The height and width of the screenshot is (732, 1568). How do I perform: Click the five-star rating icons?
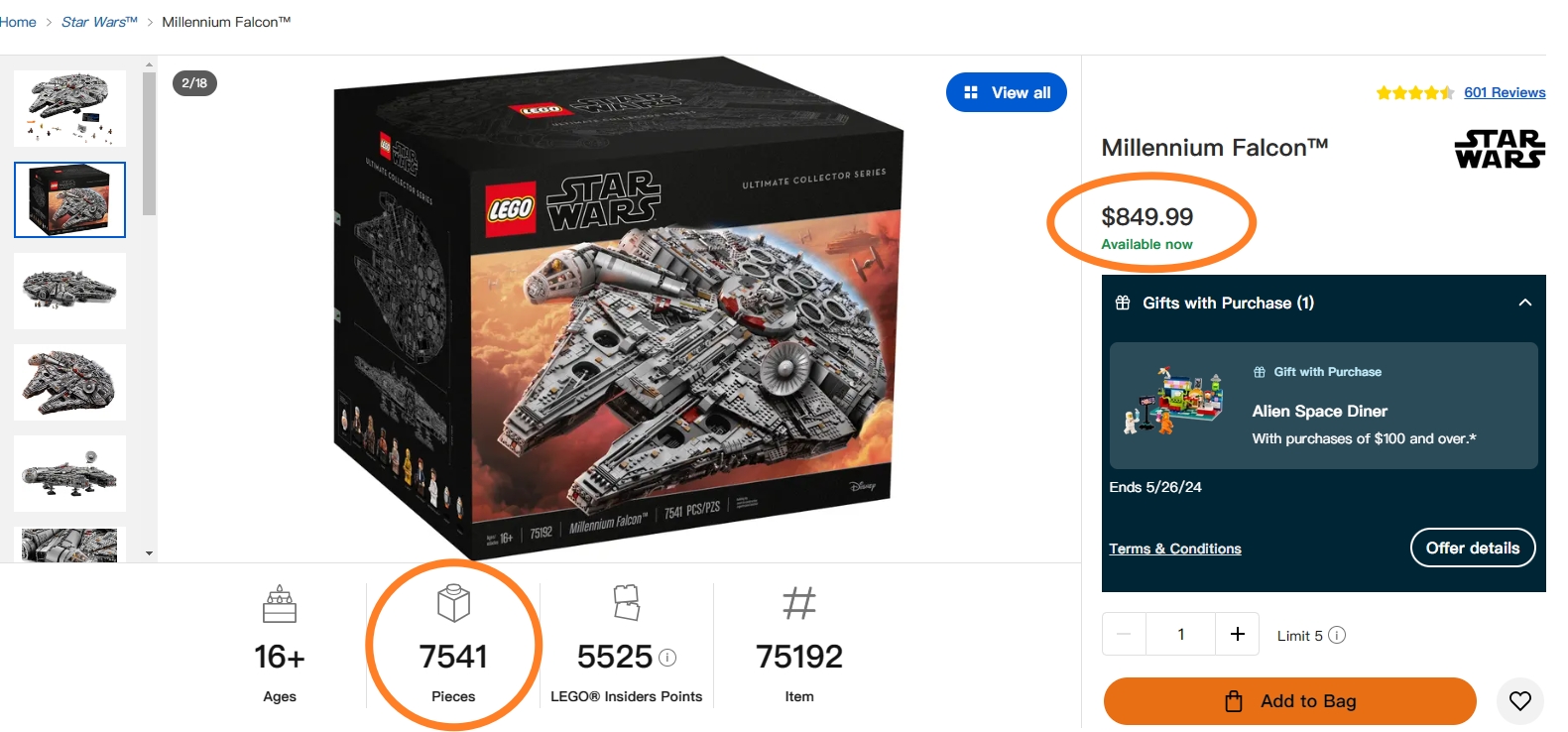click(x=1414, y=93)
